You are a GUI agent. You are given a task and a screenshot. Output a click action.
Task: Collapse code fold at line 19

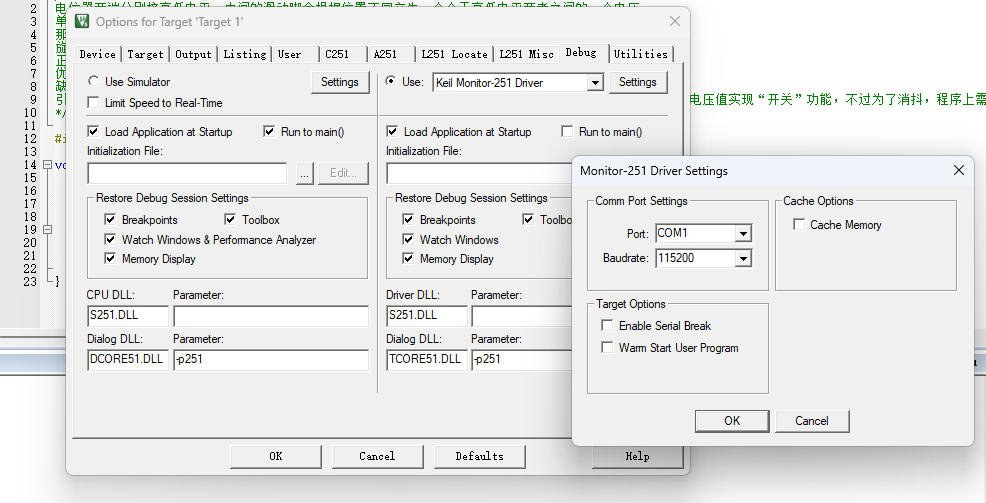coord(47,229)
